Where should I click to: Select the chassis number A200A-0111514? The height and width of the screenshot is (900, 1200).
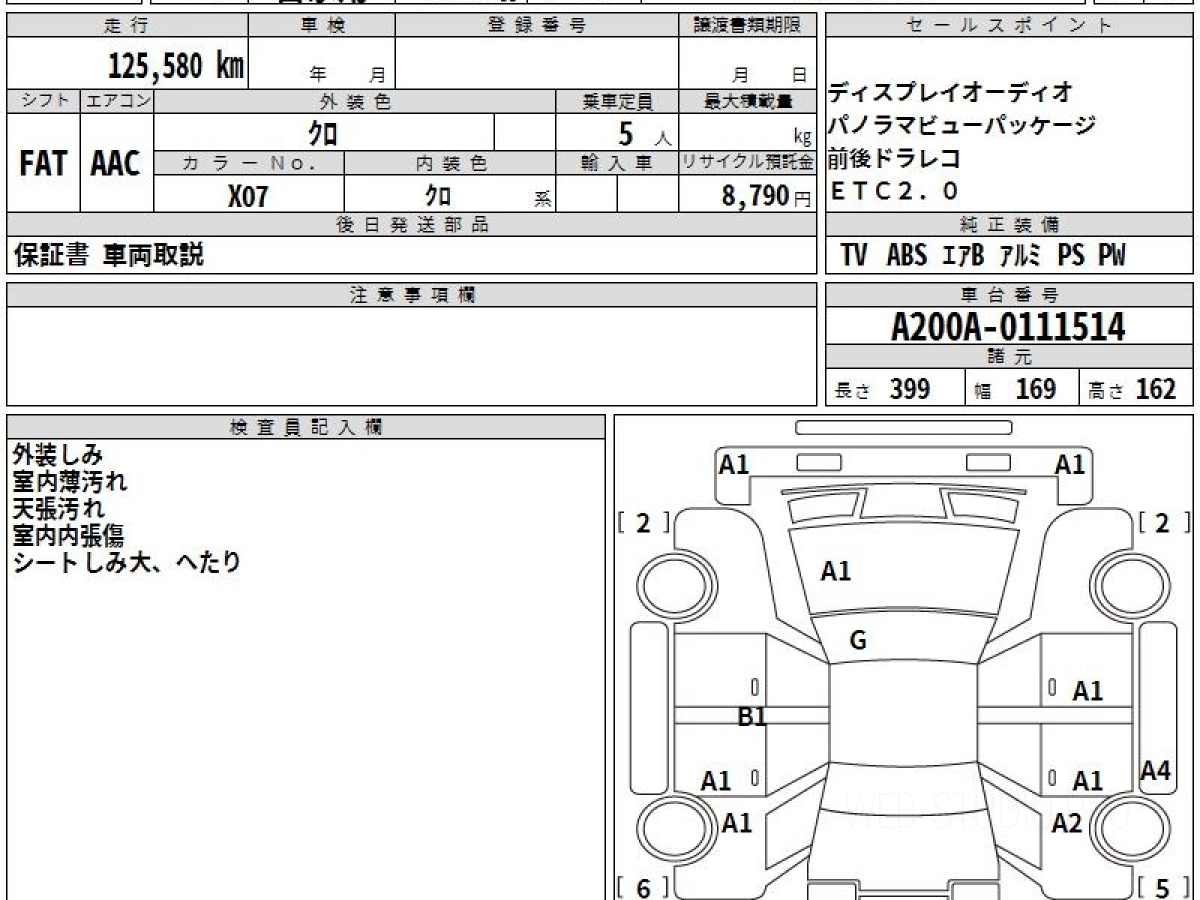coord(1009,327)
